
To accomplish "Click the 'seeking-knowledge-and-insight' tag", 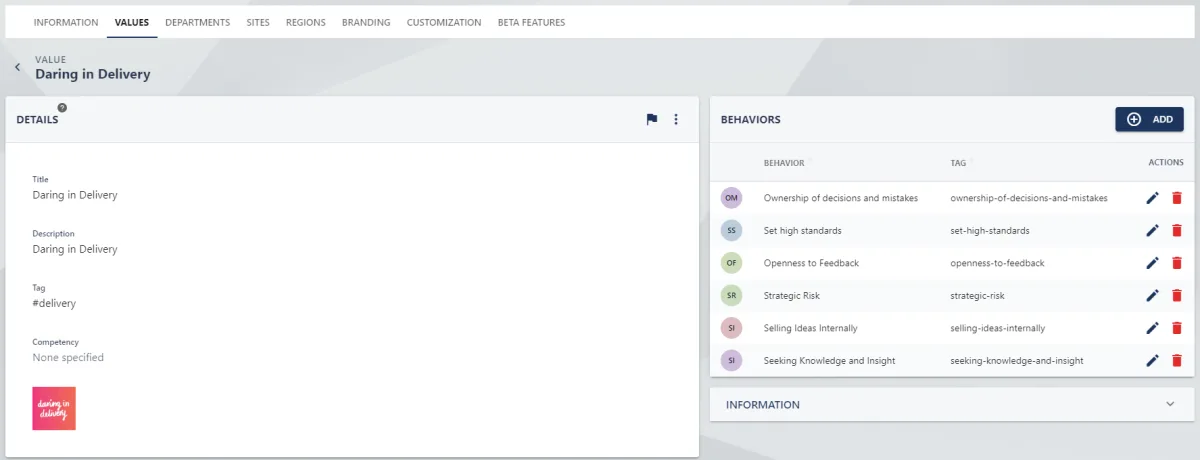I will (x=1017, y=360).
